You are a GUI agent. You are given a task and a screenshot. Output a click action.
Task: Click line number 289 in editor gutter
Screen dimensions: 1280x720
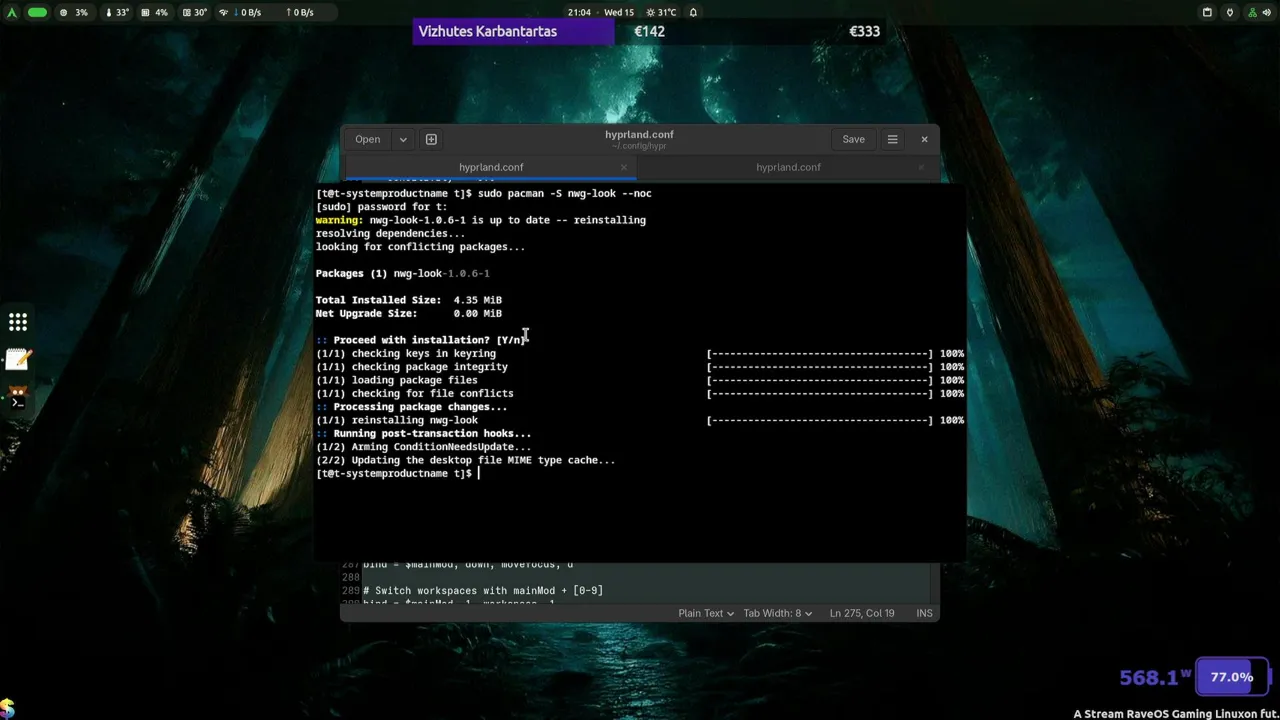click(x=350, y=591)
